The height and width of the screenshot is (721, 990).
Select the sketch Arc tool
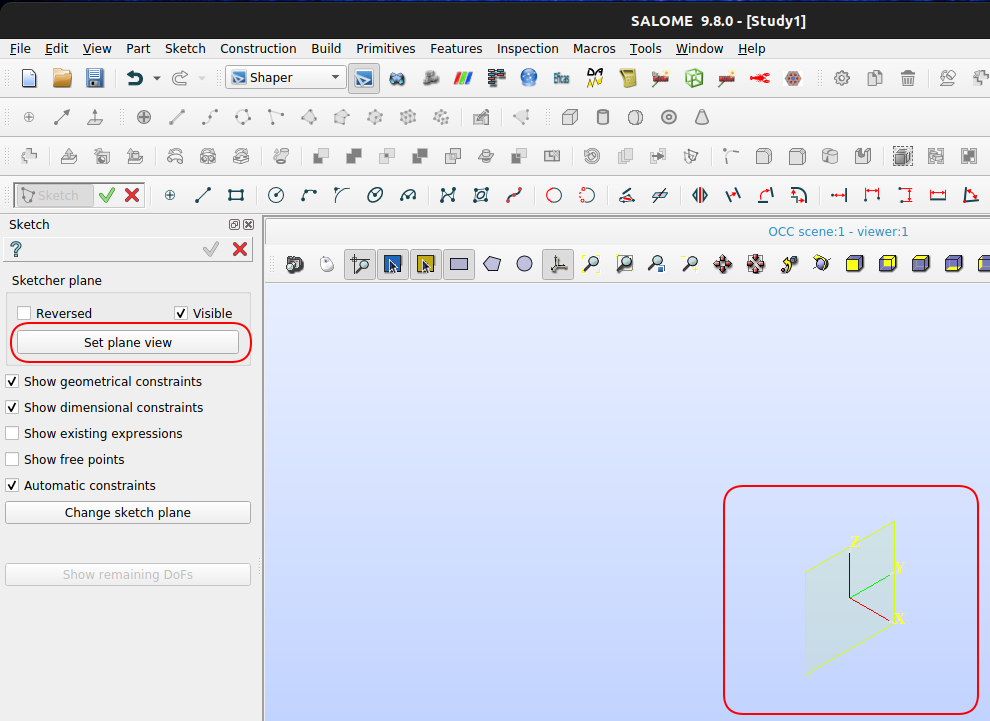[309, 195]
